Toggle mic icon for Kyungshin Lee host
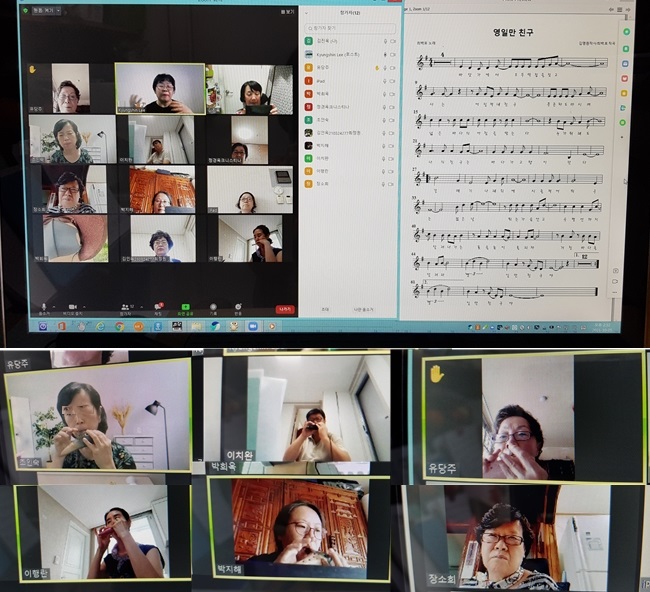Image resolution: width=650 pixels, height=592 pixels. point(385,54)
